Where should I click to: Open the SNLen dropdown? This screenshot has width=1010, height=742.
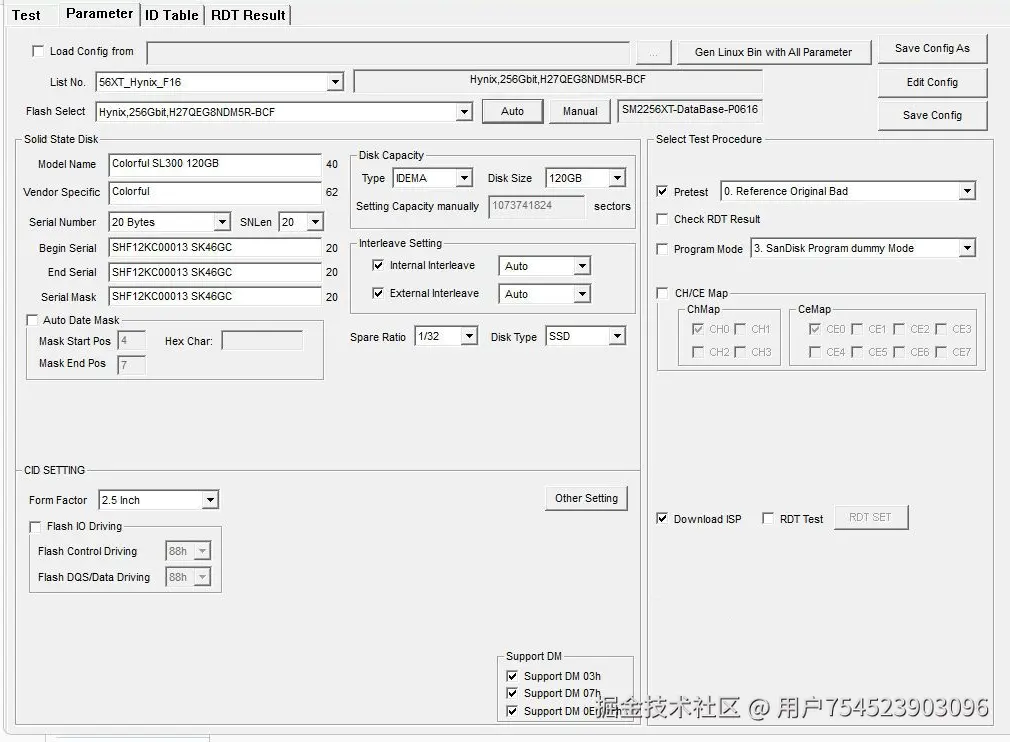point(315,222)
